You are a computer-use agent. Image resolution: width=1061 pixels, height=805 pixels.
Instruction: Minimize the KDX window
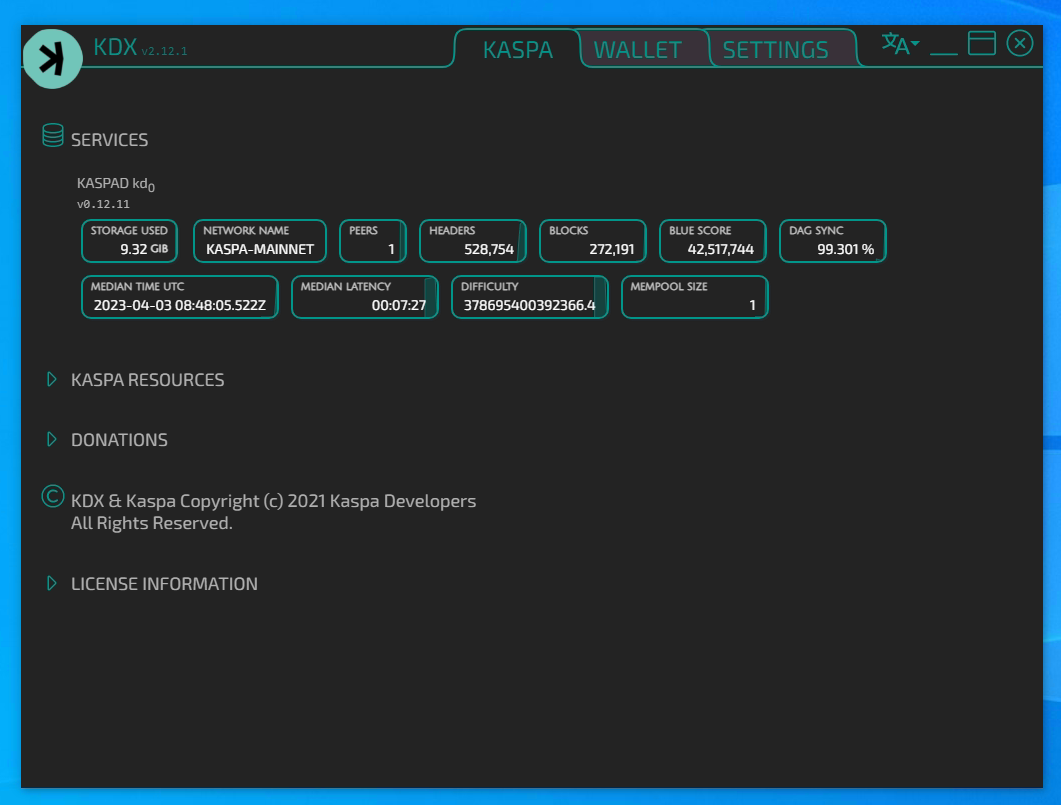point(943,51)
